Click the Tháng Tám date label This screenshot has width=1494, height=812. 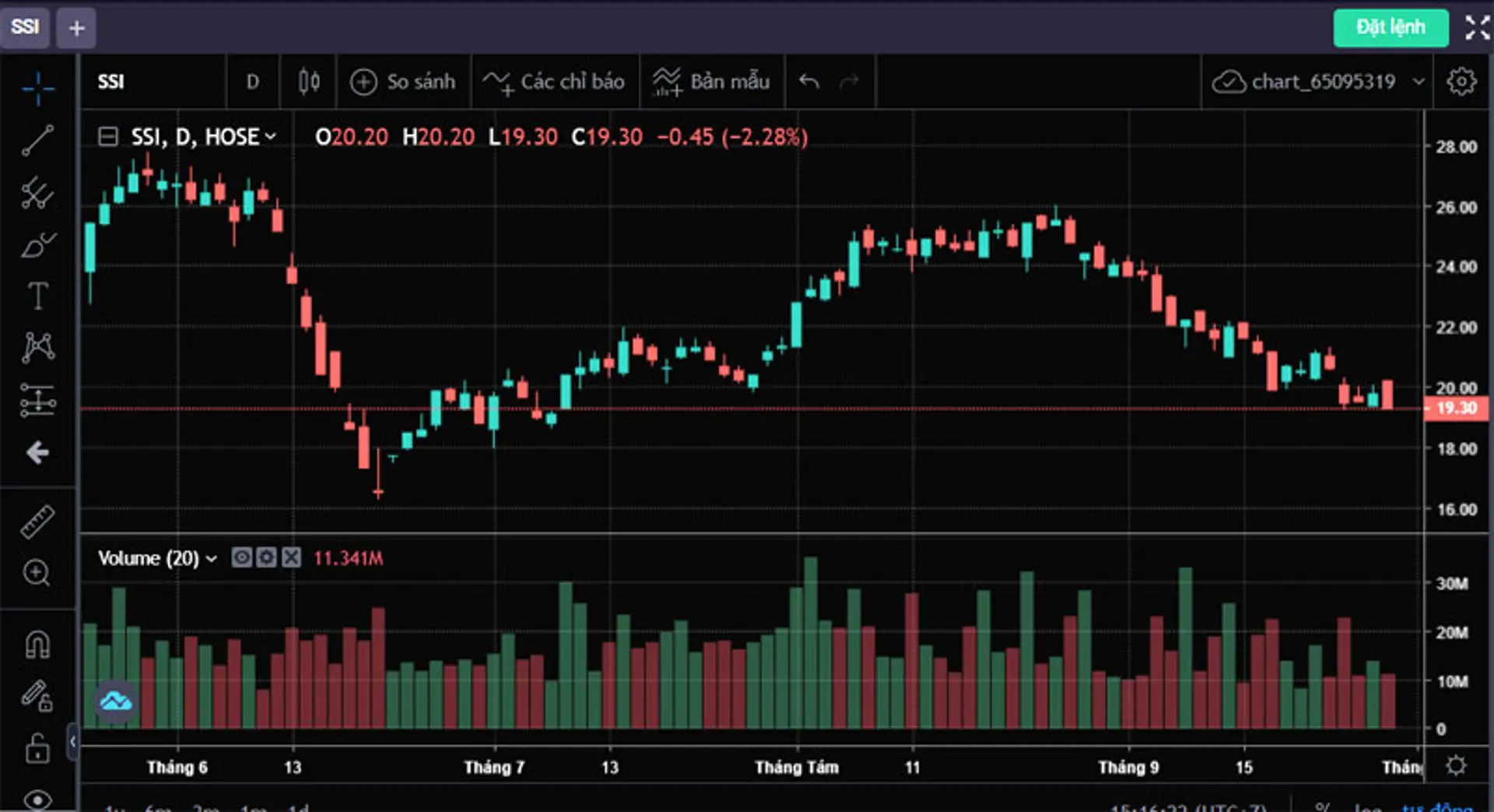[x=797, y=767]
